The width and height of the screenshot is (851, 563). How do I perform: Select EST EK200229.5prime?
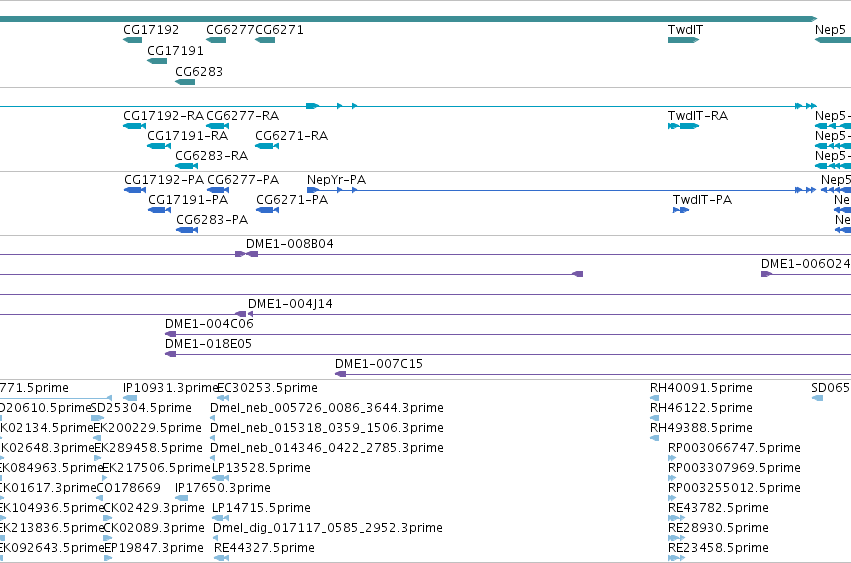coord(148,428)
